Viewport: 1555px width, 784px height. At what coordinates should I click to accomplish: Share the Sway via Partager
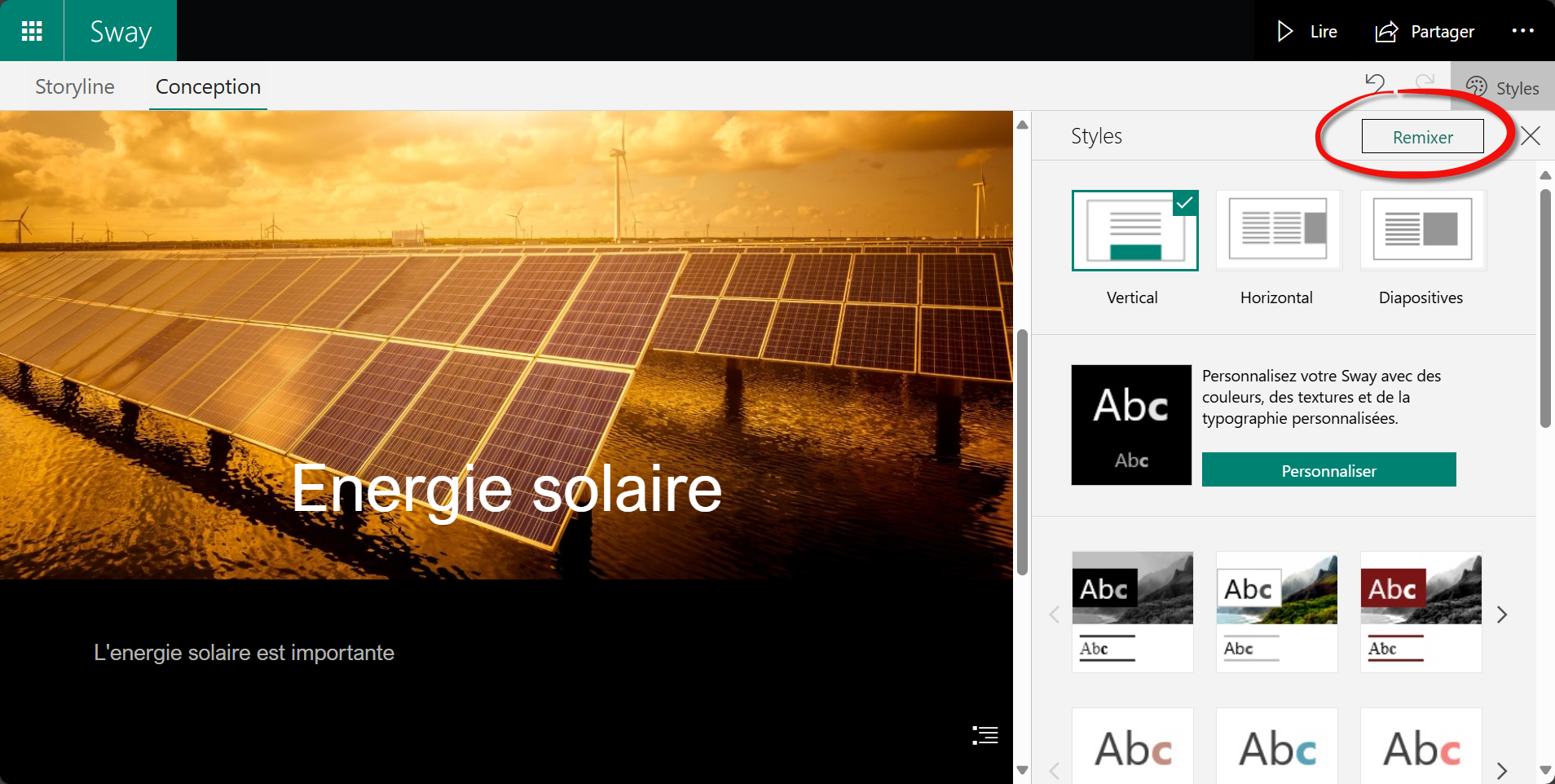[x=1425, y=31]
